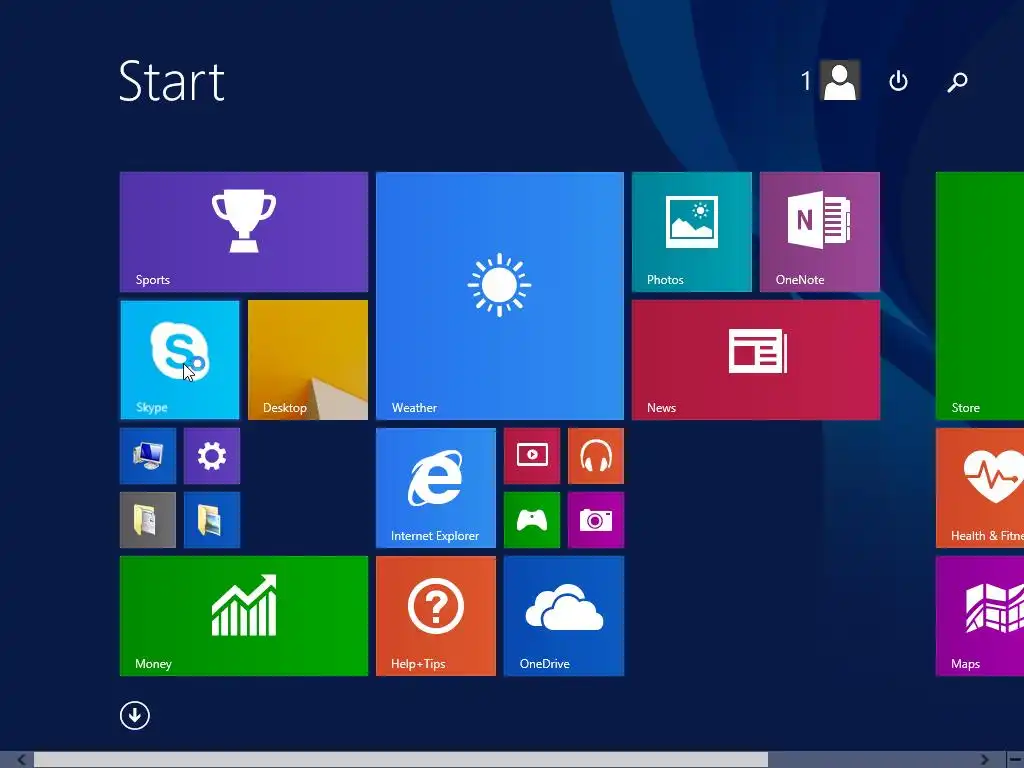The height and width of the screenshot is (768, 1024).
Task: Open the Weather tile
Action: 500,296
